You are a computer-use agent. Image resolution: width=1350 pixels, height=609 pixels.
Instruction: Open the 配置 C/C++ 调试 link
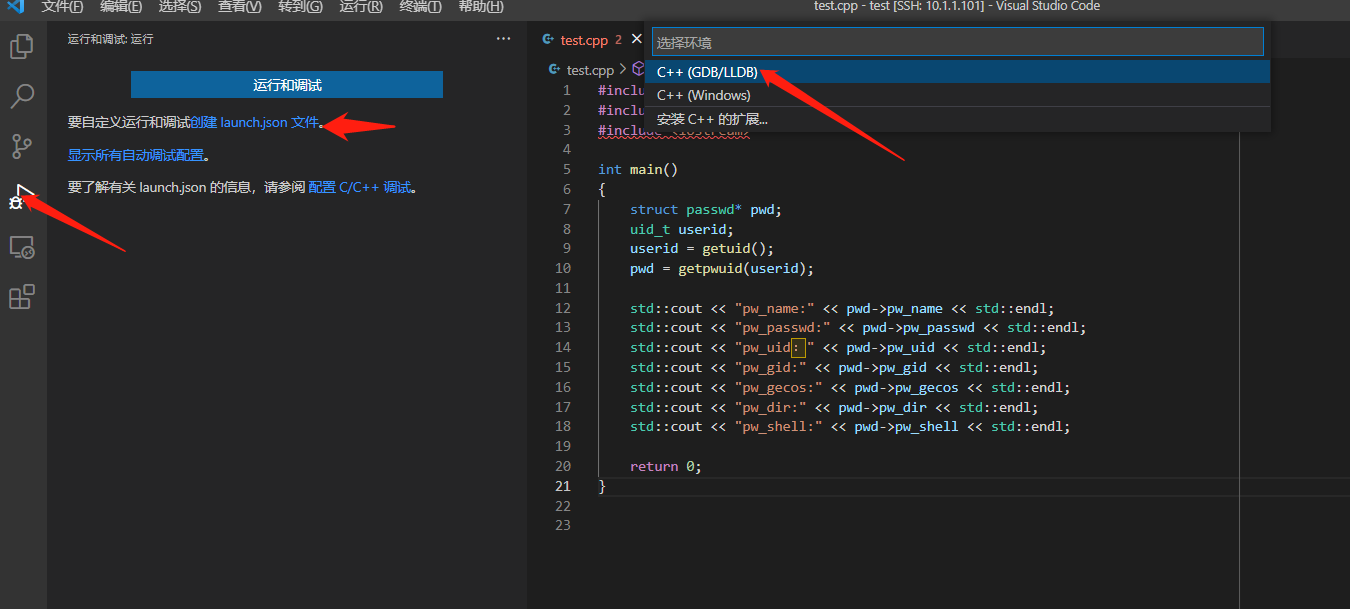(360, 187)
